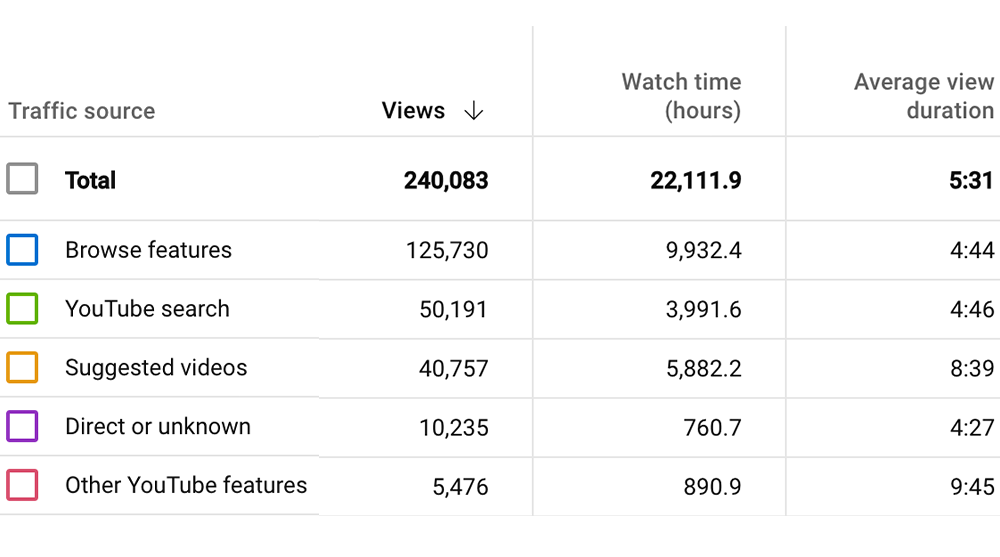This screenshot has height=557, width=1000.
Task: Open the Other YouTube features source
Action: click(x=186, y=486)
